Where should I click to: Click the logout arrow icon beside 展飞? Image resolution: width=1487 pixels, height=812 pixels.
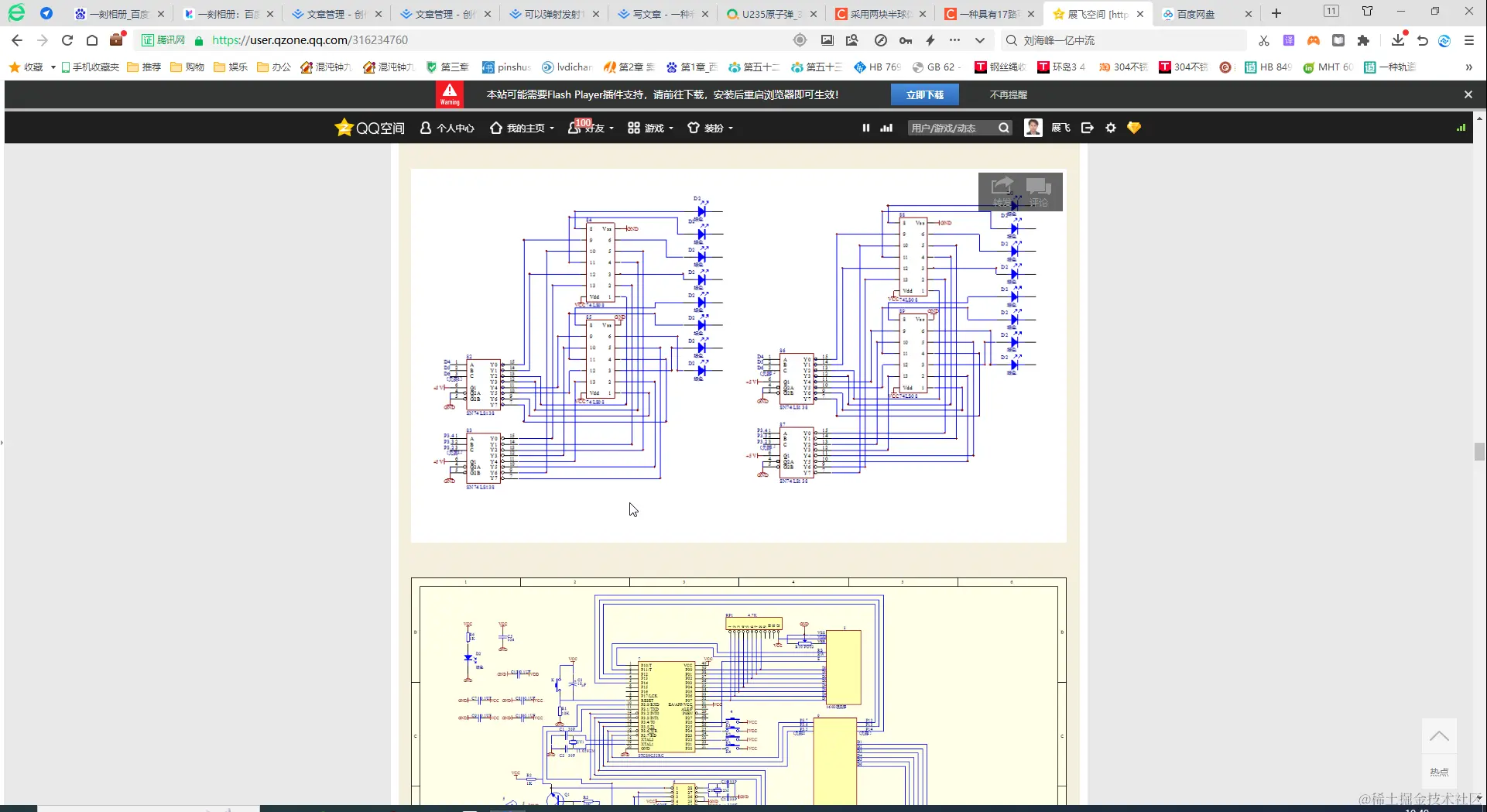coord(1088,128)
